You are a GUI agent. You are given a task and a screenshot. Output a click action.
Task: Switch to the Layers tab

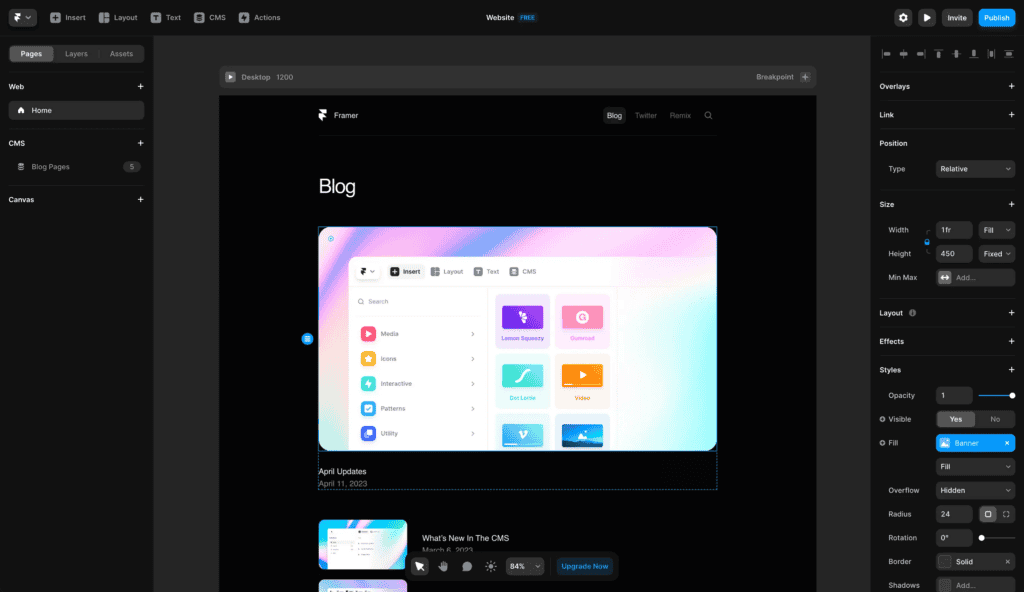(76, 54)
